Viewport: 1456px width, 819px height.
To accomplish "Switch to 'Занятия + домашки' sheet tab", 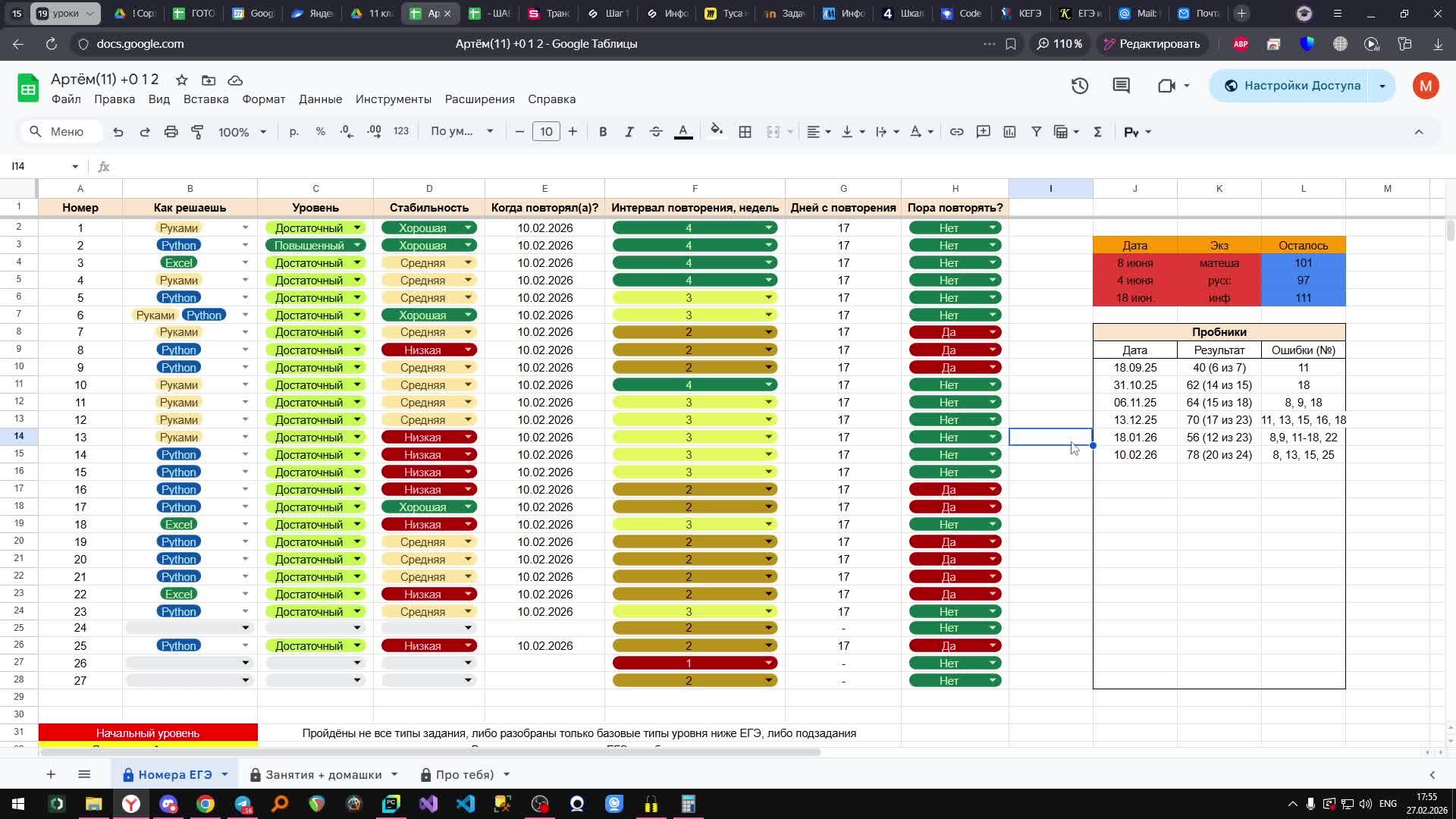I will (324, 775).
